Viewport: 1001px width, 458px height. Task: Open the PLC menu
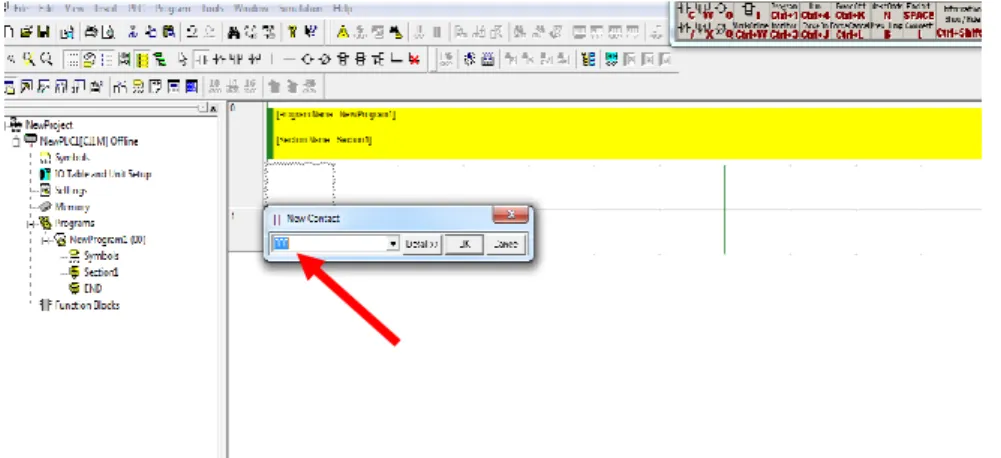[135, 9]
